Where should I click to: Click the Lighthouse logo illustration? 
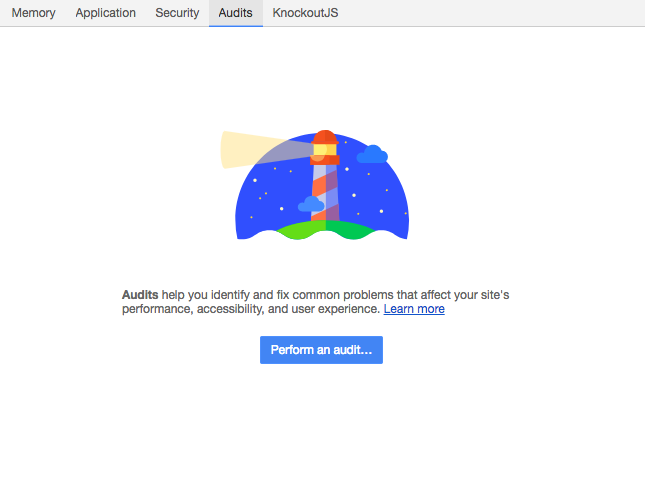tap(315, 185)
